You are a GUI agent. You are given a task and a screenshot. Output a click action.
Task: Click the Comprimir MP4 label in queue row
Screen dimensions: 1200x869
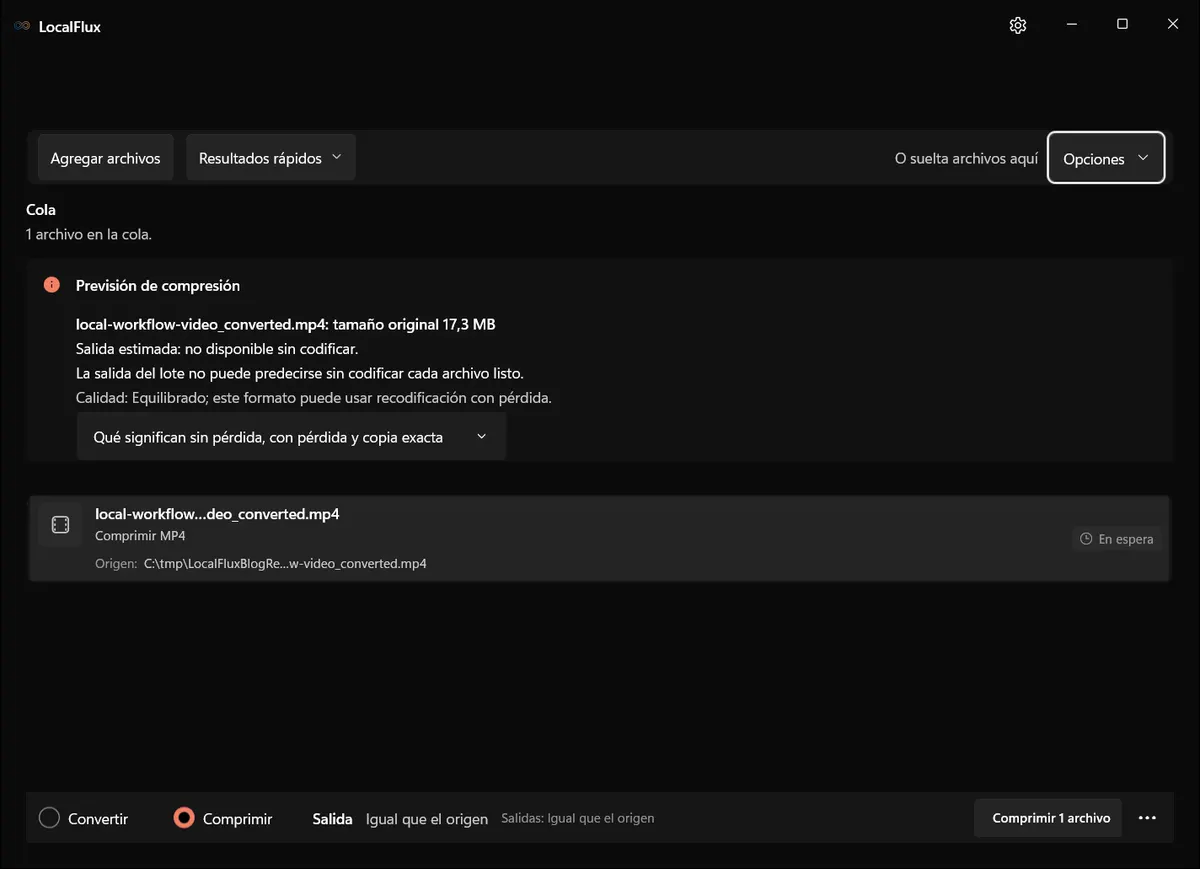(140, 536)
